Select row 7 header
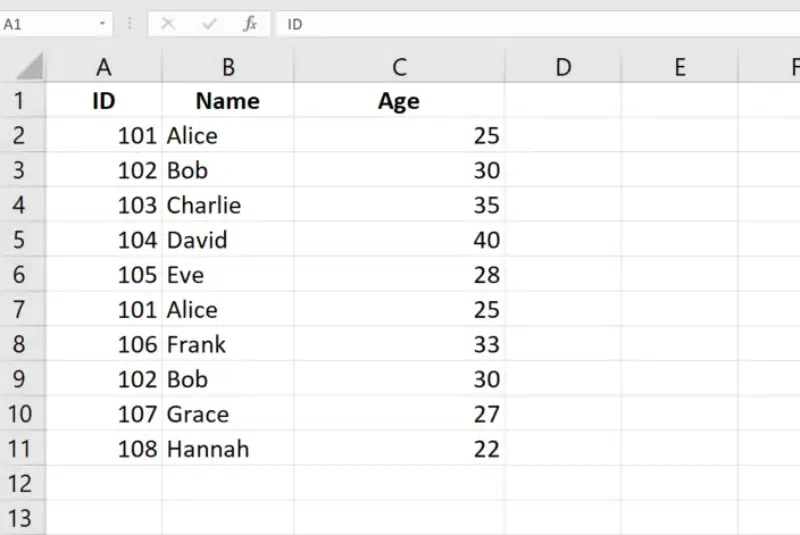Screen dimensions: 800x535 22,310
